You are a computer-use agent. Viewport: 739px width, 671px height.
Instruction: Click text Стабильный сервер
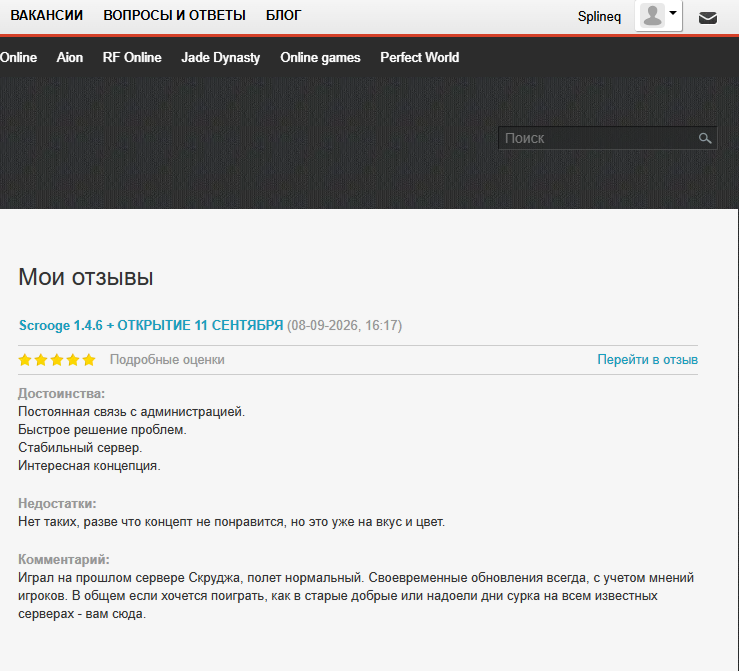(x=80, y=448)
